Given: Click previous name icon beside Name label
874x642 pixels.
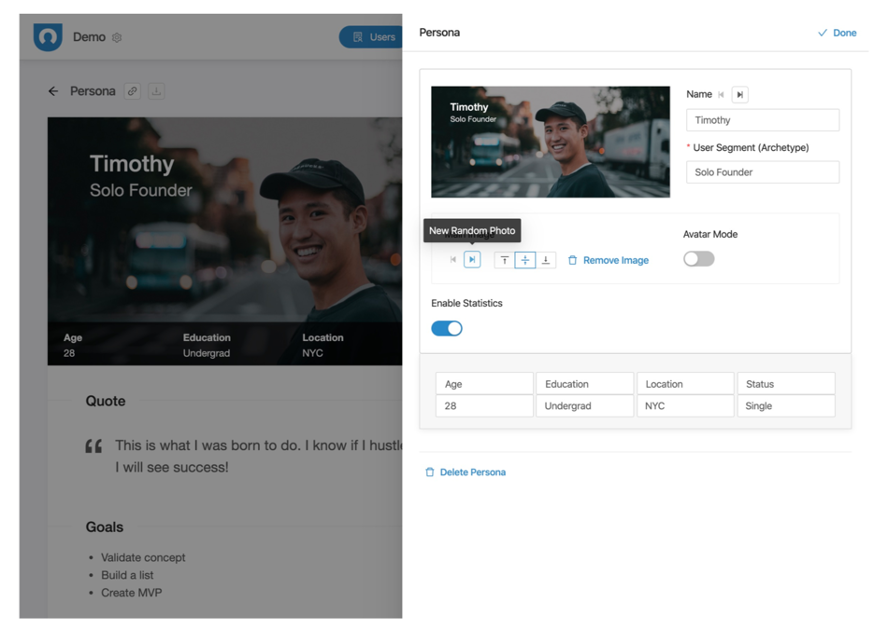Looking at the screenshot, I should click(x=721, y=95).
